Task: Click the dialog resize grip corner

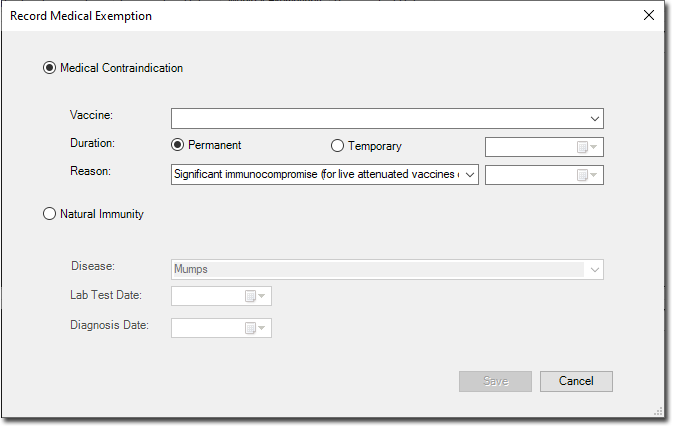Action: tap(658, 412)
